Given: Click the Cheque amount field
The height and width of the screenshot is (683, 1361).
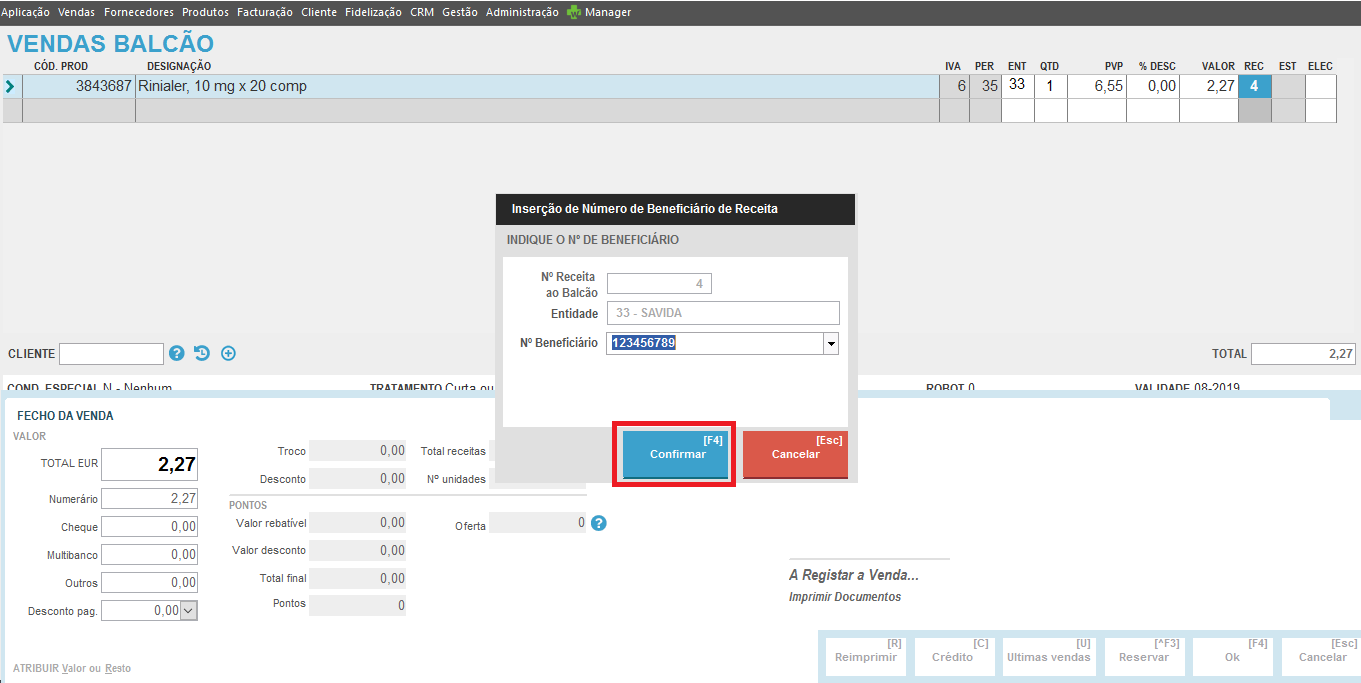Looking at the screenshot, I should [149, 526].
